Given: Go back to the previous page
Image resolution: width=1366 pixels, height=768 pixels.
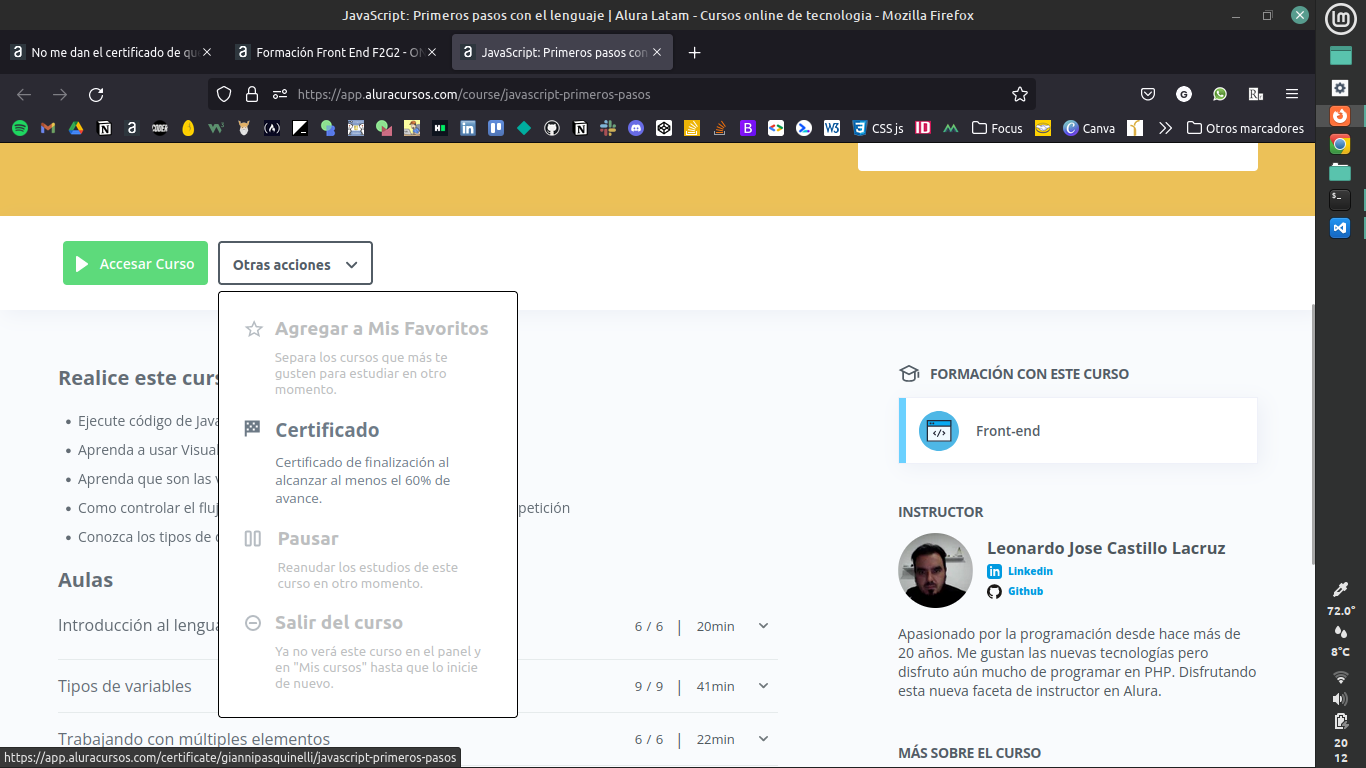Looking at the screenshot, I should (24, 94).
